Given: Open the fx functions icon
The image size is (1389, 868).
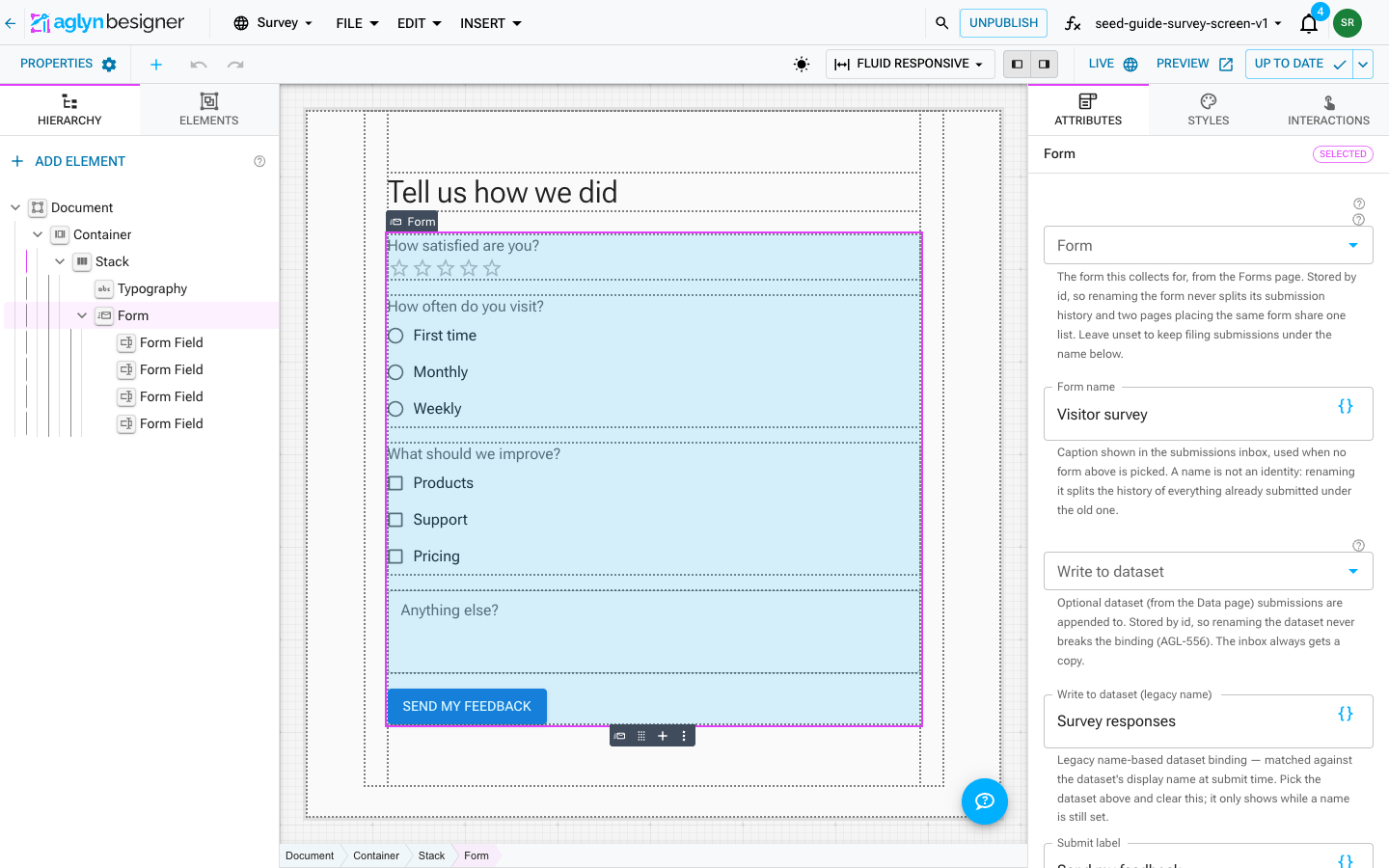Looking at the screenshot, I should coord(1072,23).
